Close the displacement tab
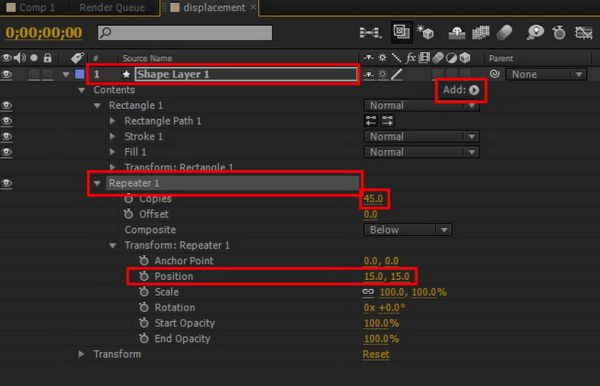This screenshot has height=386, width=600. 253,7
